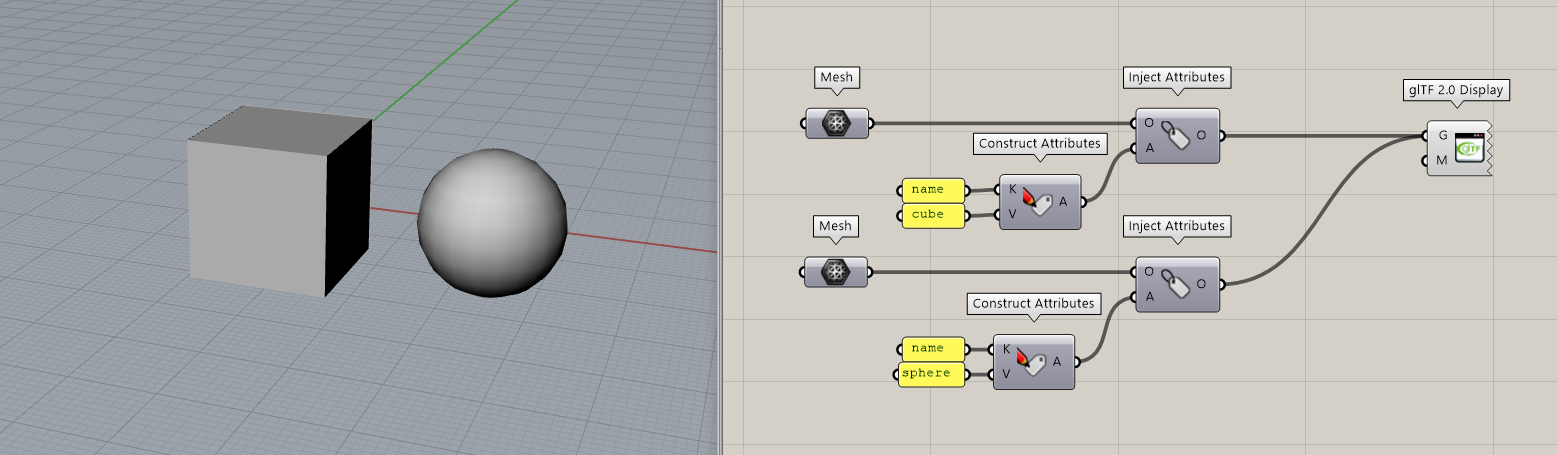
Task: Click the 'glTF 2.0 Display' label tag
Action: click(x=1456, y=90)
